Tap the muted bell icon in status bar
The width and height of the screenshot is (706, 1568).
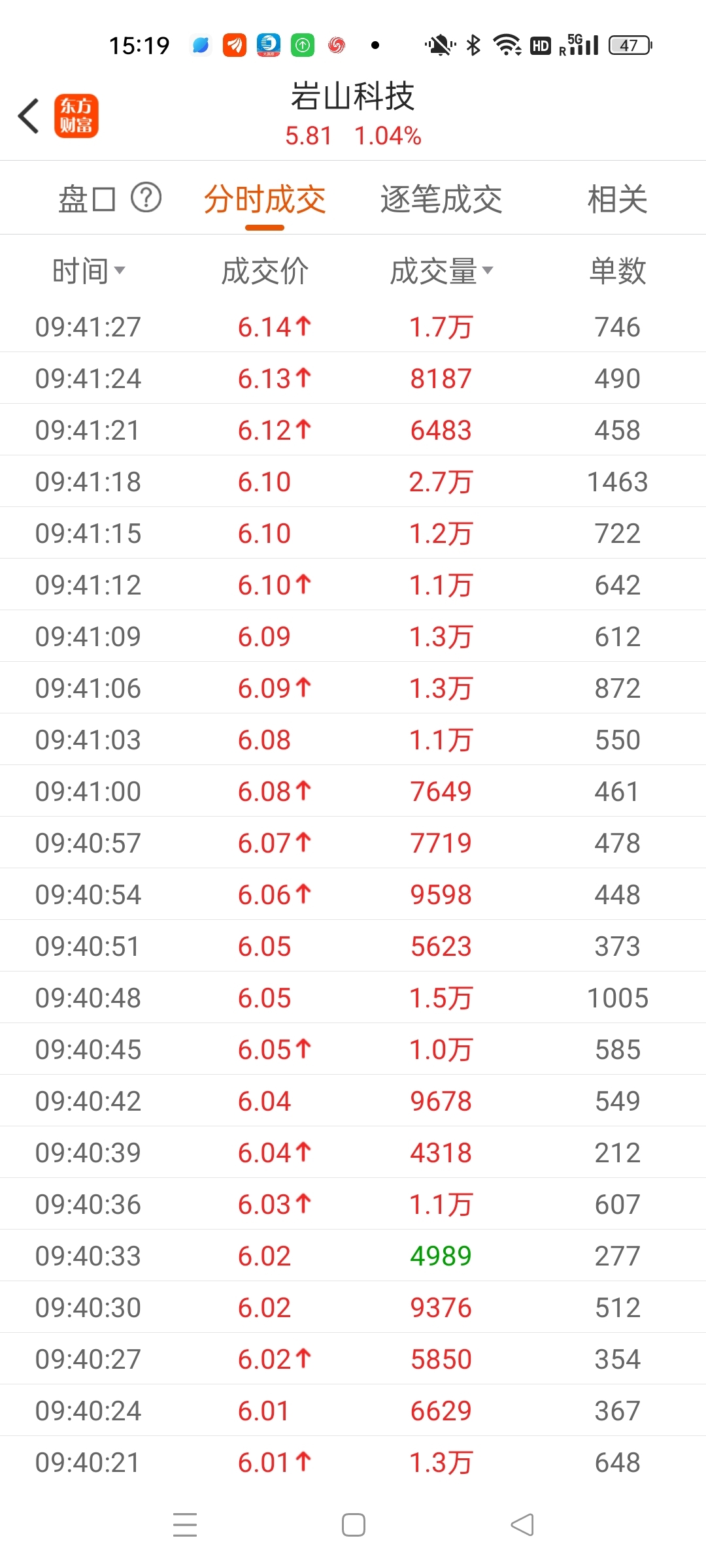(440, 45)
